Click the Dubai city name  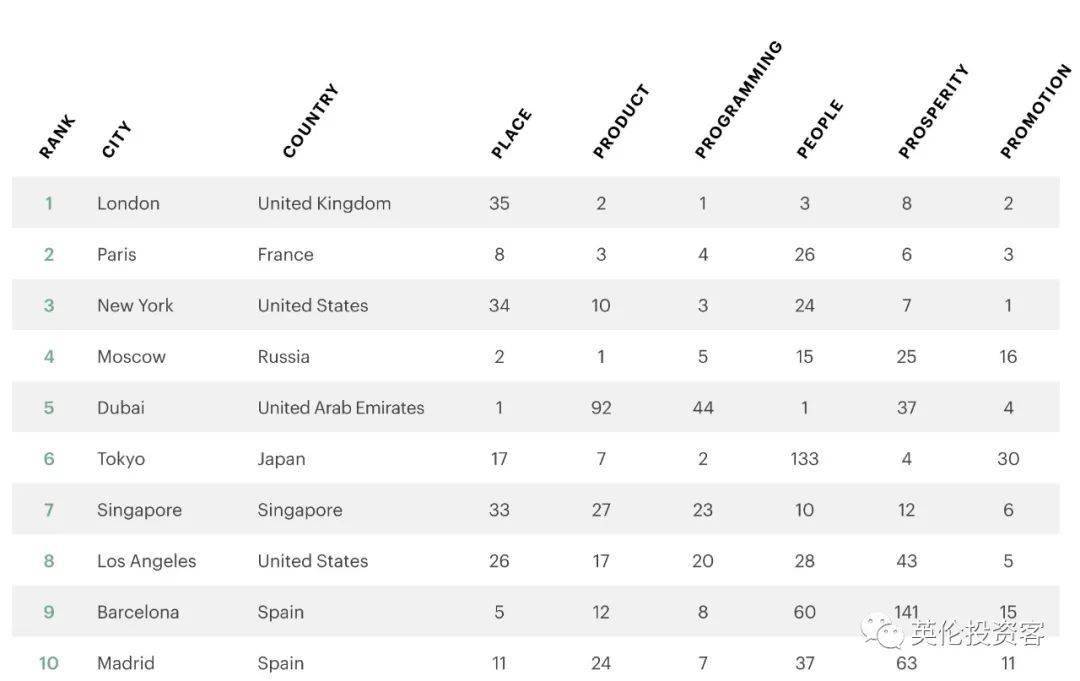[x=121, y=407]
